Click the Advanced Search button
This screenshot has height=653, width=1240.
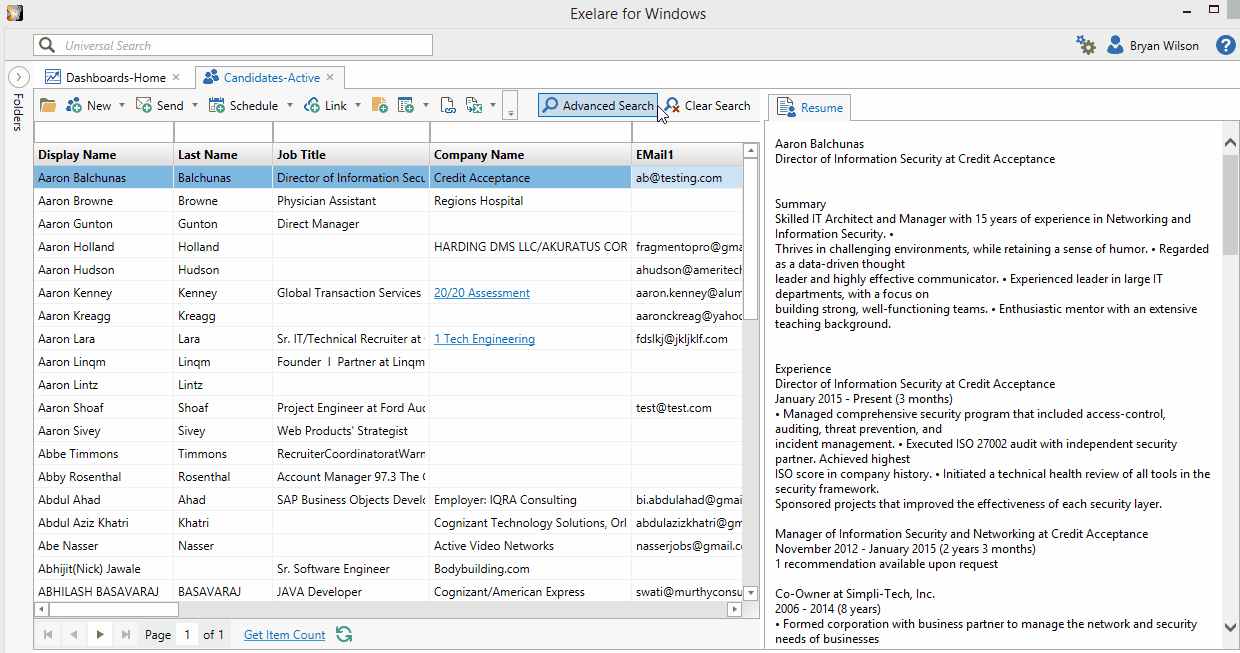[x=598, y=105]
